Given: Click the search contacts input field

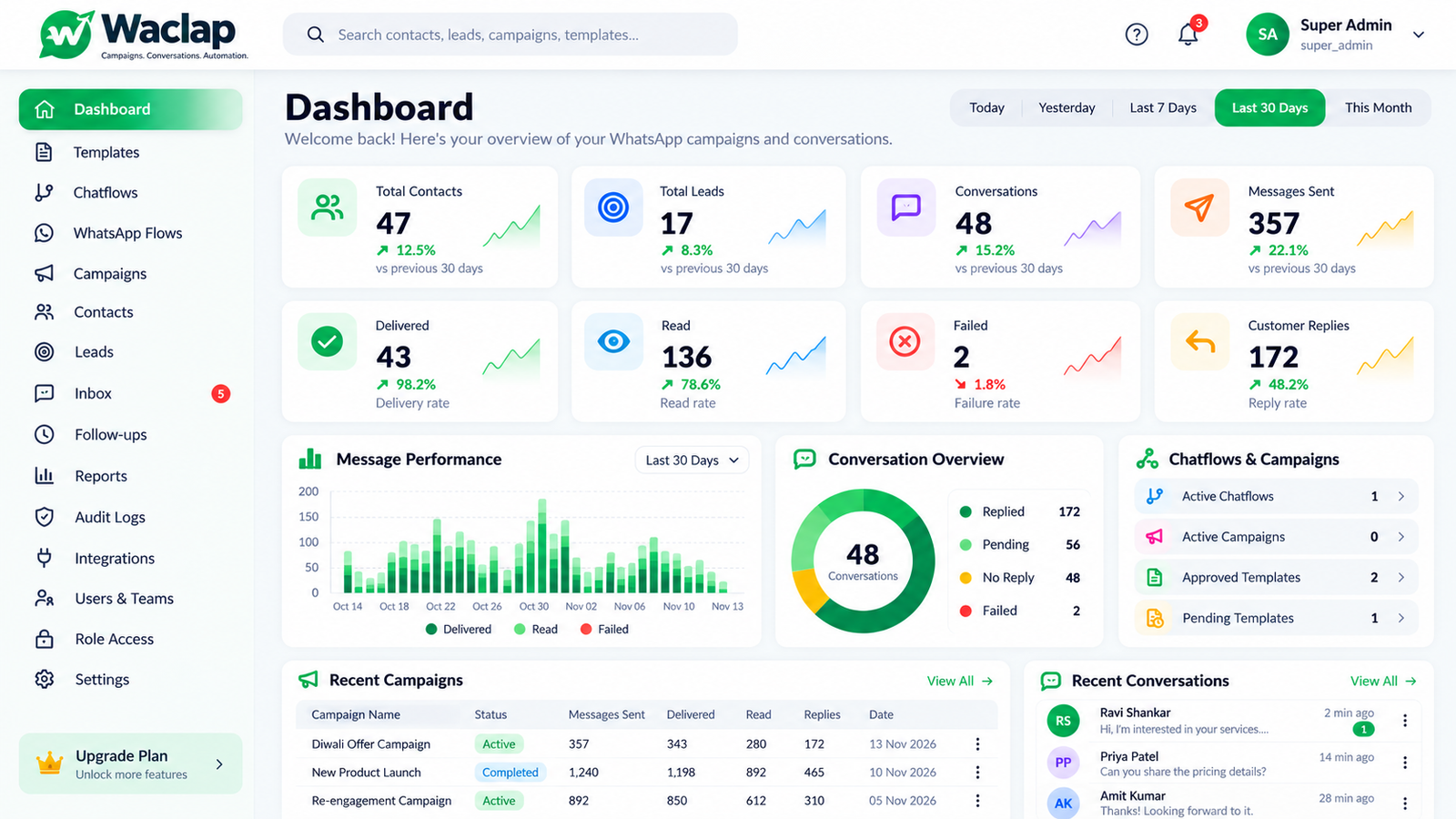Looking at the screenshot, I should pyautogui.click(x=510, y=35).
